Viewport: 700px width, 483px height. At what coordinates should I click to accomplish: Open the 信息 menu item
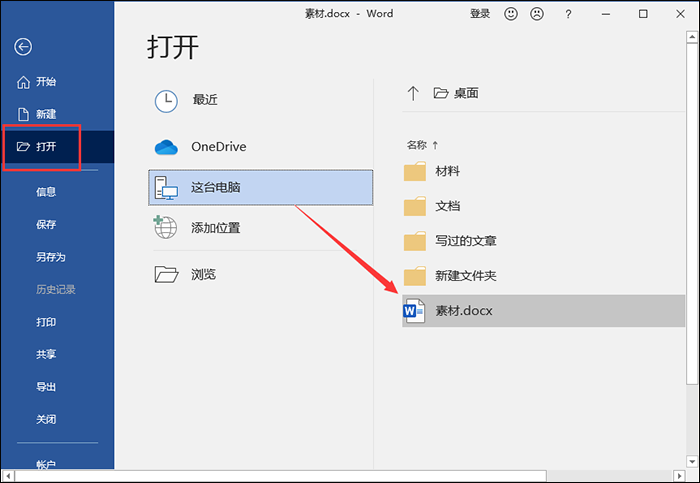[46, 192]
